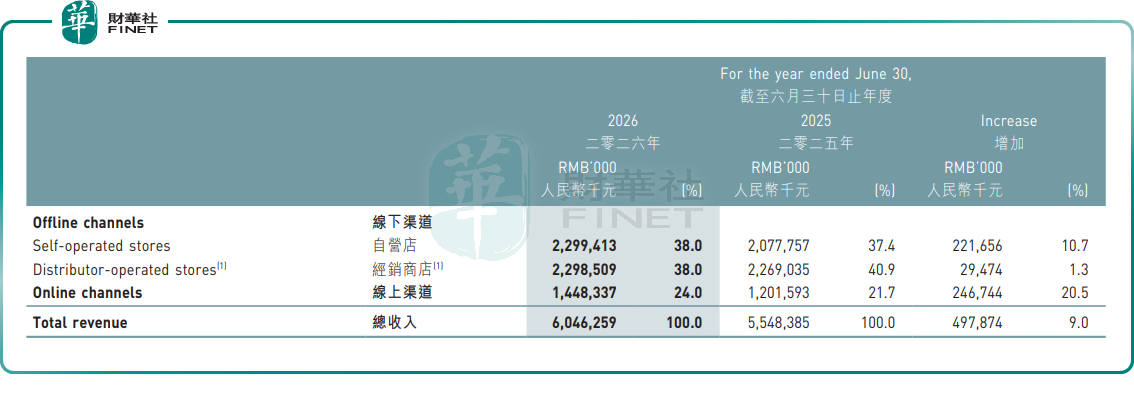Click the header 增加

1009,144
